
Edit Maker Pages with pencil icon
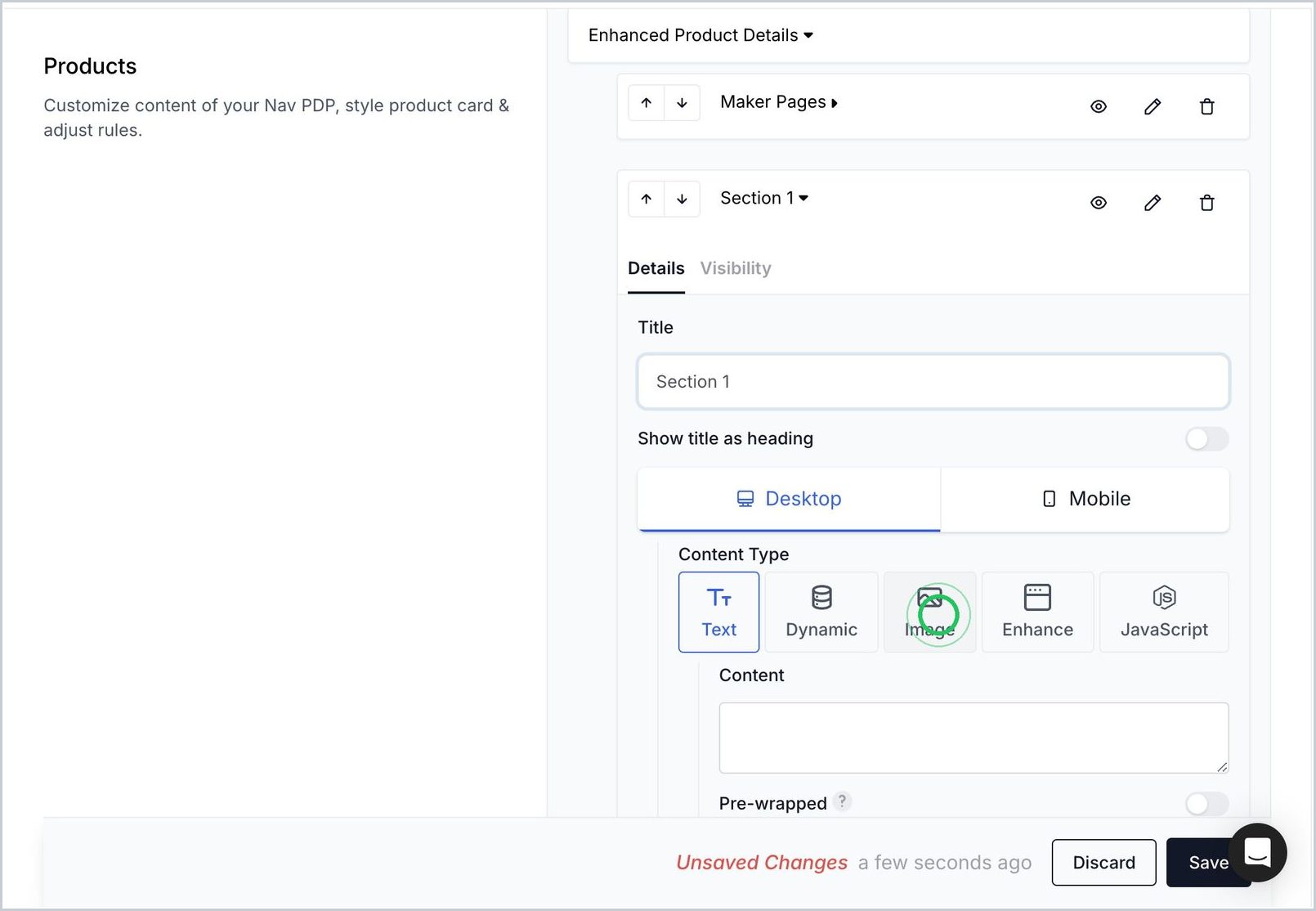1153,106
